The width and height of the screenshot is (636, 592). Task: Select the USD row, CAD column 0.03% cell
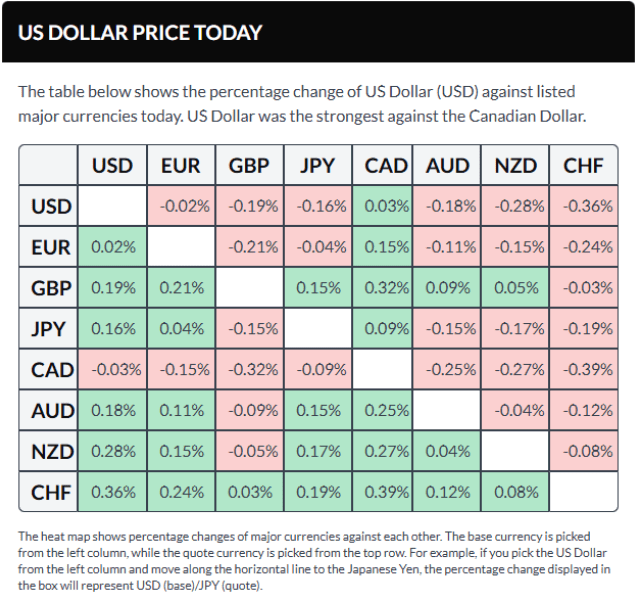(x=386, y=207)
